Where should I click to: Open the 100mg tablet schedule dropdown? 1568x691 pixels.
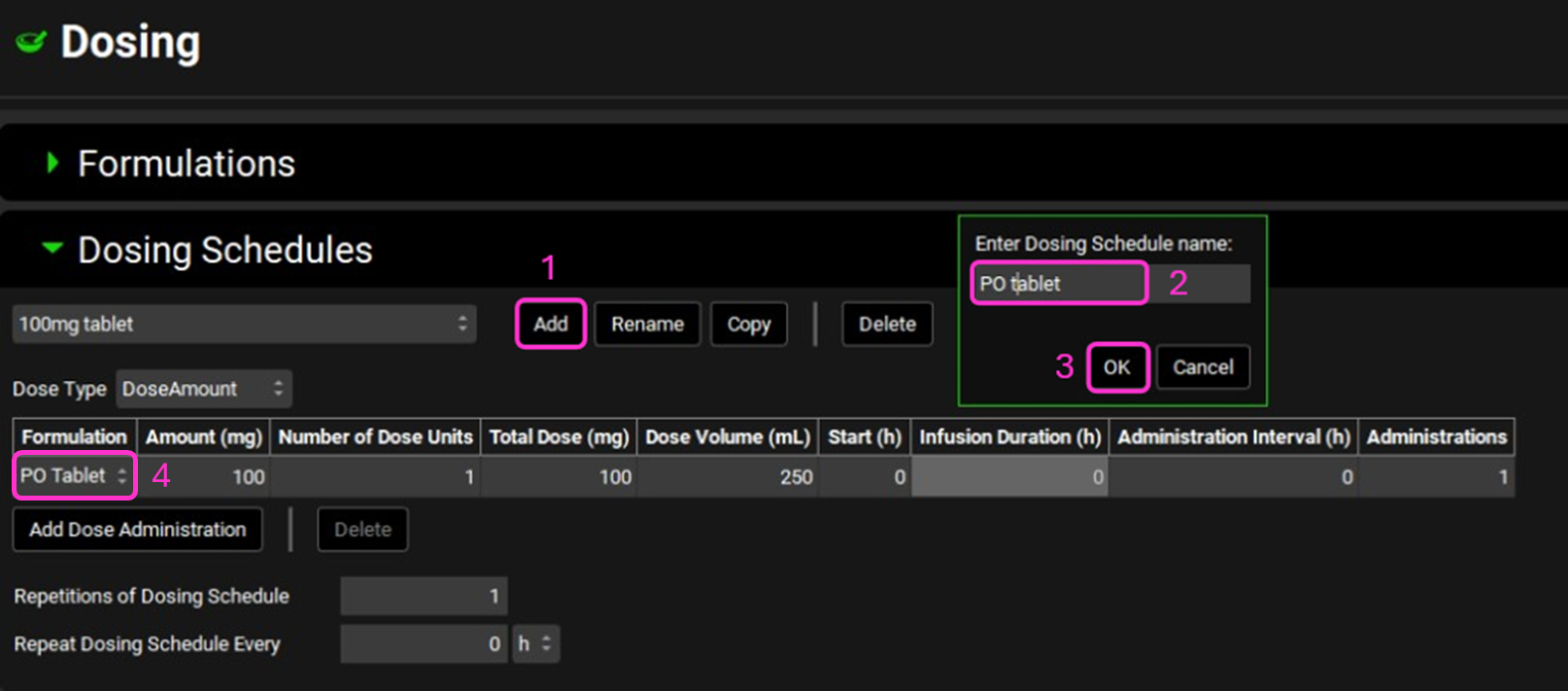243,324
